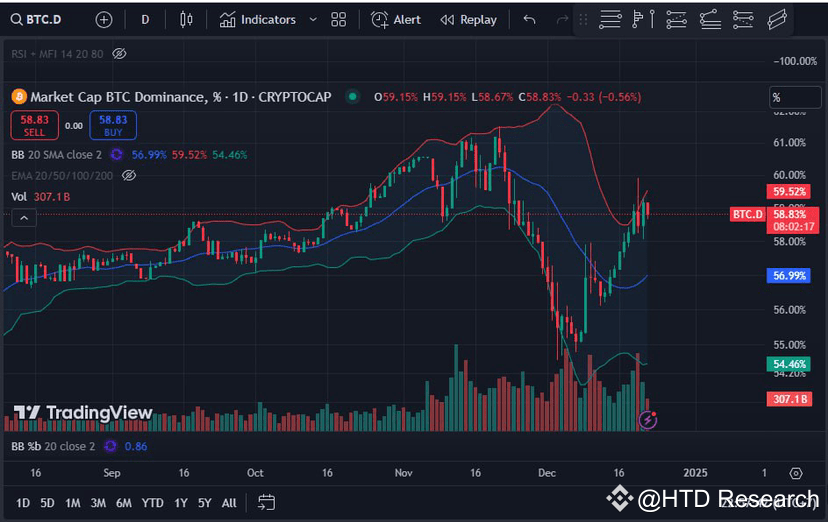Click the Vol 307.1 B legend
This screenshot has height=522, width=828.
[x=41, y=197]
